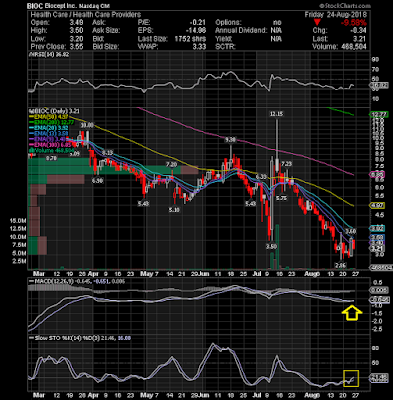Click the 2.5M volume axis label

pyautogui.click(x=20, y=261)
